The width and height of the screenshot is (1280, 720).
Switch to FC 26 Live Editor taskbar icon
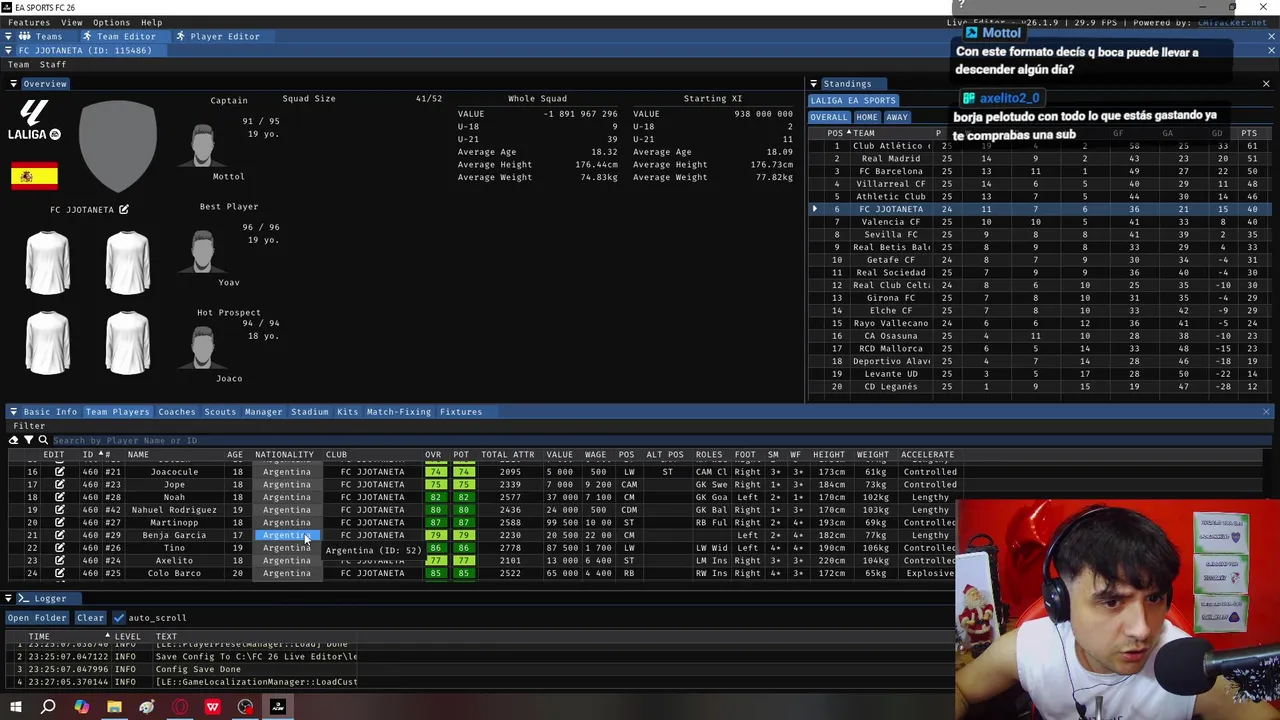tap(278, 707)
